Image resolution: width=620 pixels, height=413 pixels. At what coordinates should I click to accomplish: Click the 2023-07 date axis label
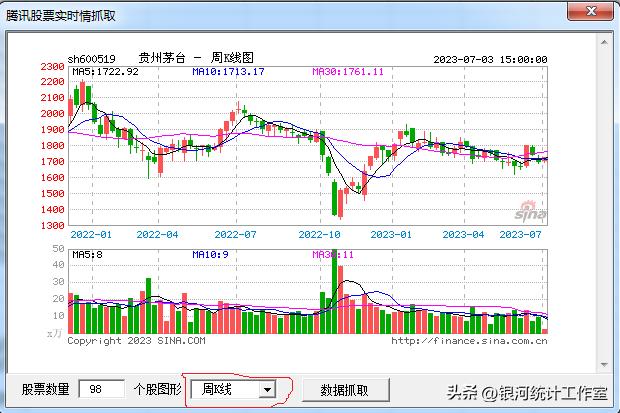pyautogui.click(x=520, y=235)
